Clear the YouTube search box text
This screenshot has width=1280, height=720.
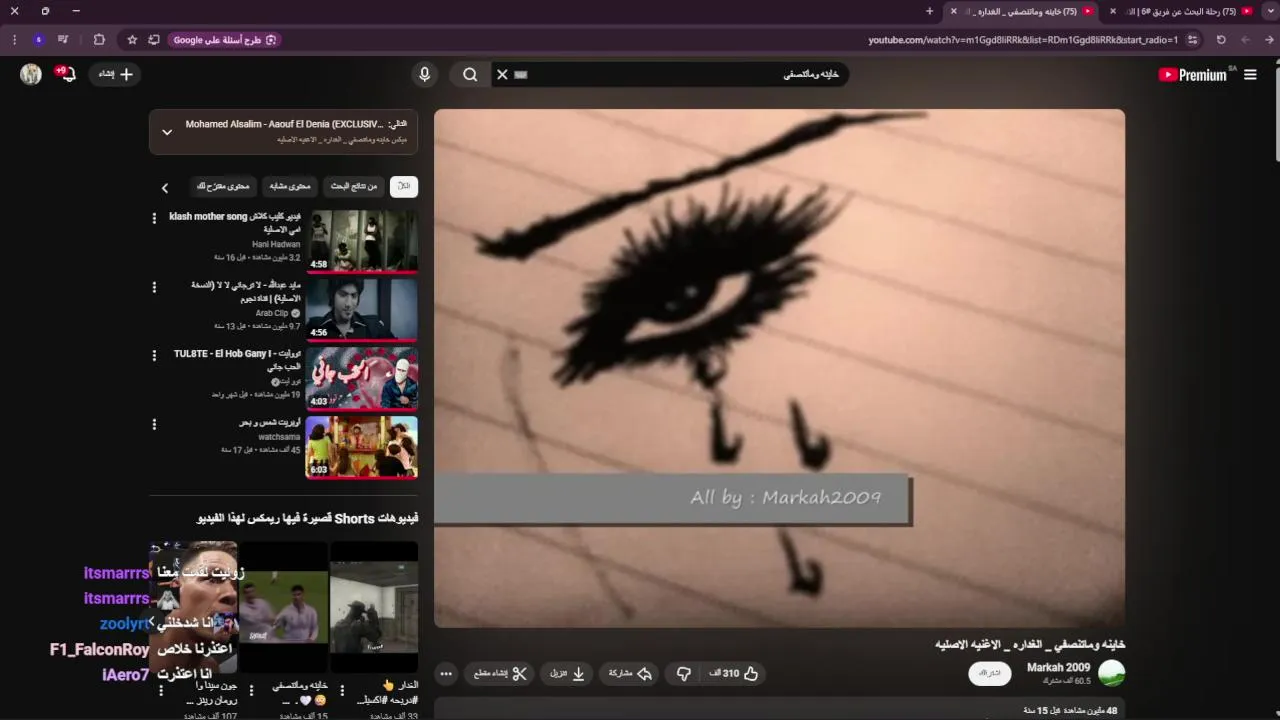point(503,74)
